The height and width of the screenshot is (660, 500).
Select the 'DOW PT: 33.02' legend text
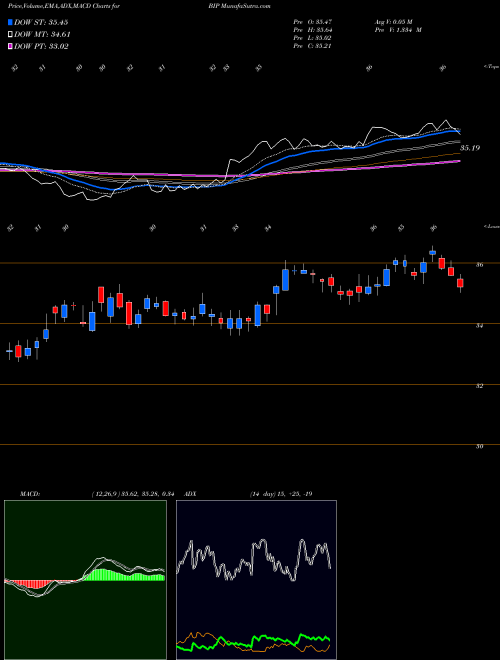coord(41,46)
